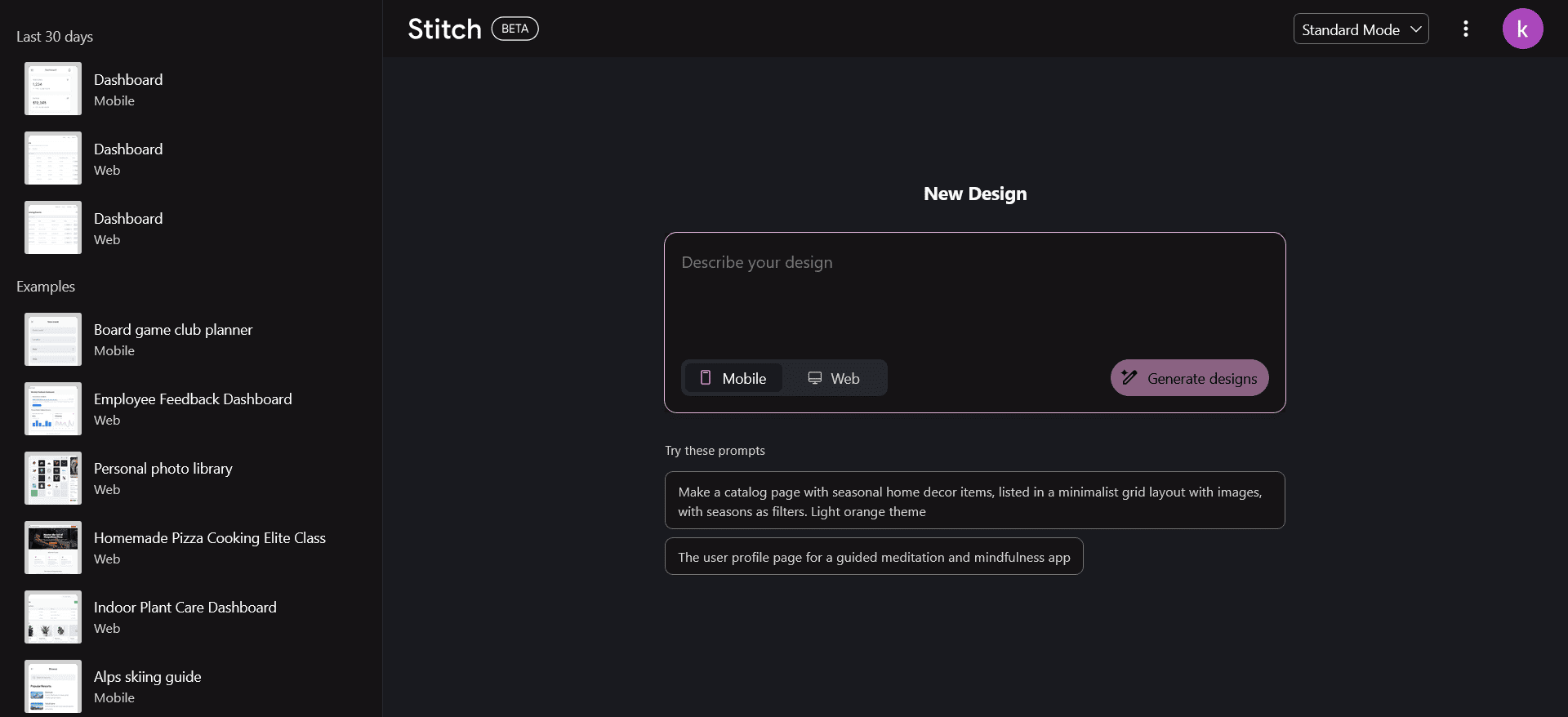
Task: Expand the Standard Mode dropdown
Action: (x=1360, y=29)
